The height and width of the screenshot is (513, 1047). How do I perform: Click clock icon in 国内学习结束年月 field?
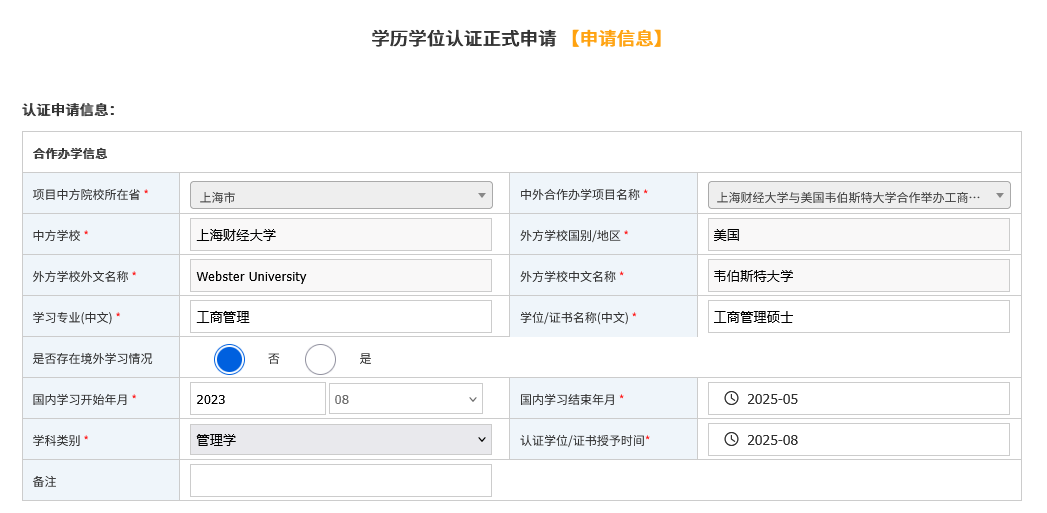[731, 399]
